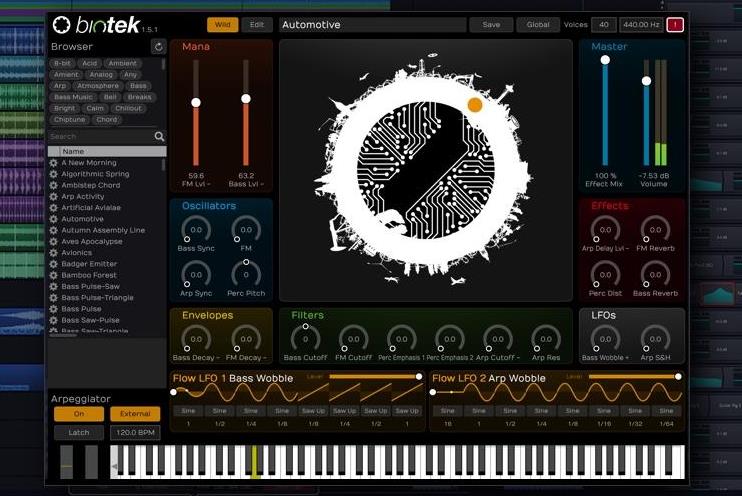
Task: Toggle the Acid tag filter
Action: [89, 63]
